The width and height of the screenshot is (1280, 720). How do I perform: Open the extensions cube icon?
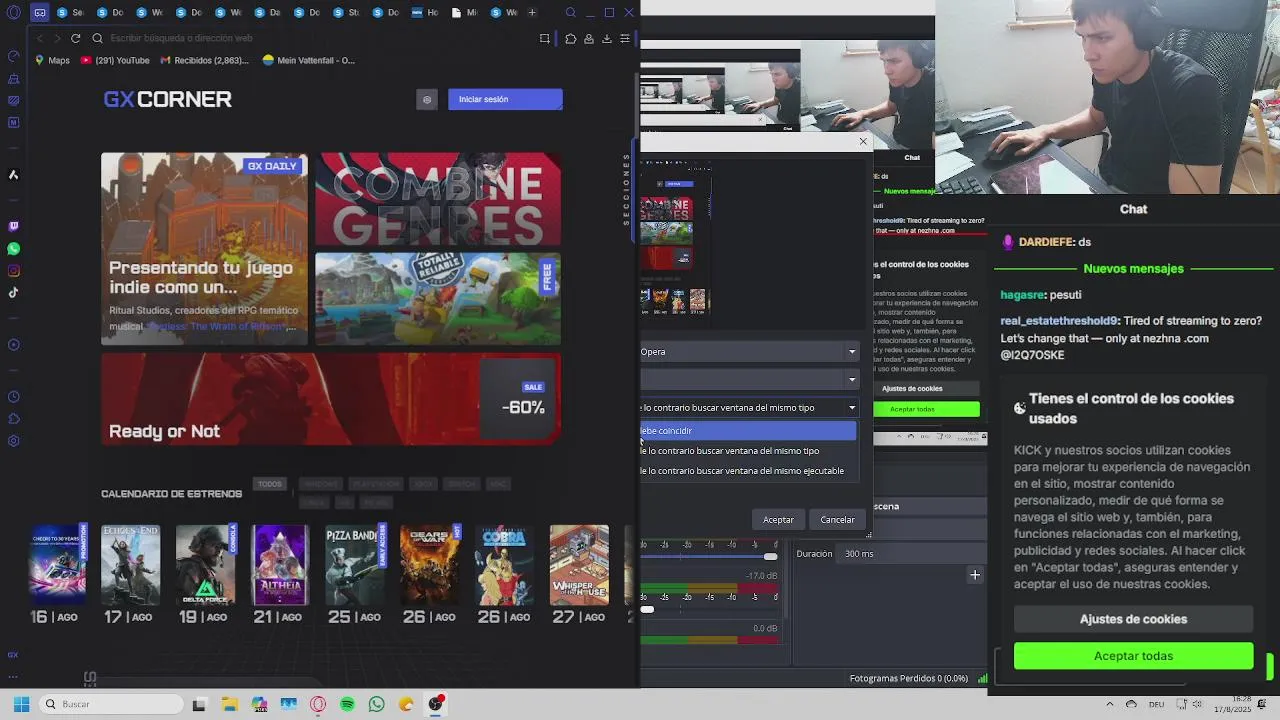(570, 38)
